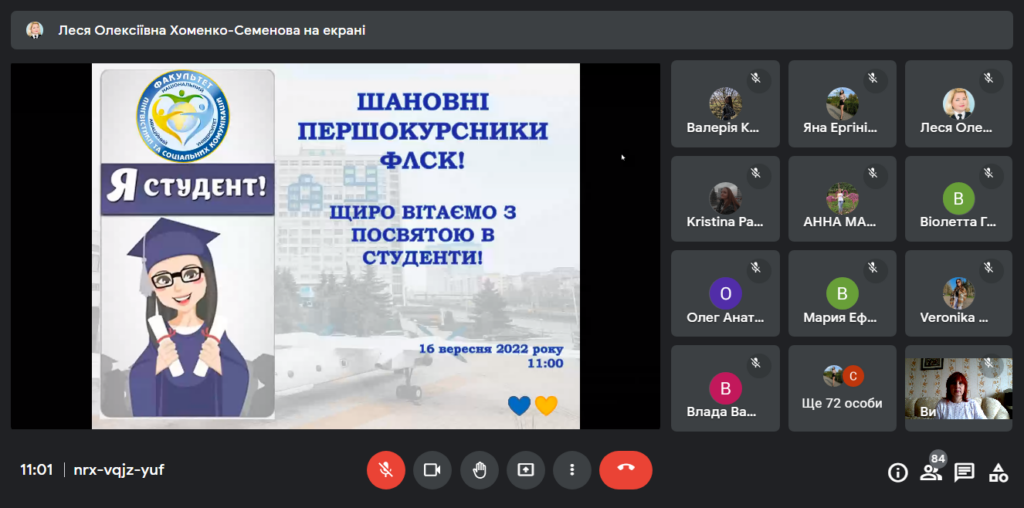
Task: Click the muted mic icon on Мария tile
Action: point(872,268)
